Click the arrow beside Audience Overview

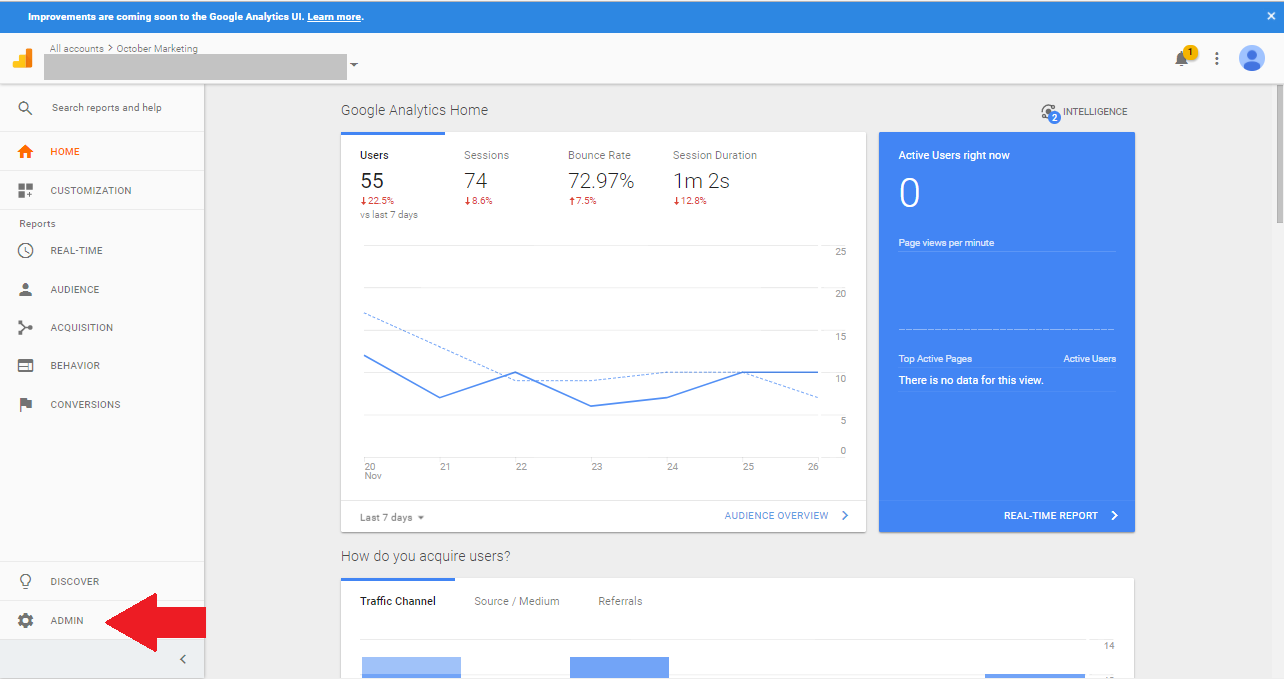(x=845, y=516)
